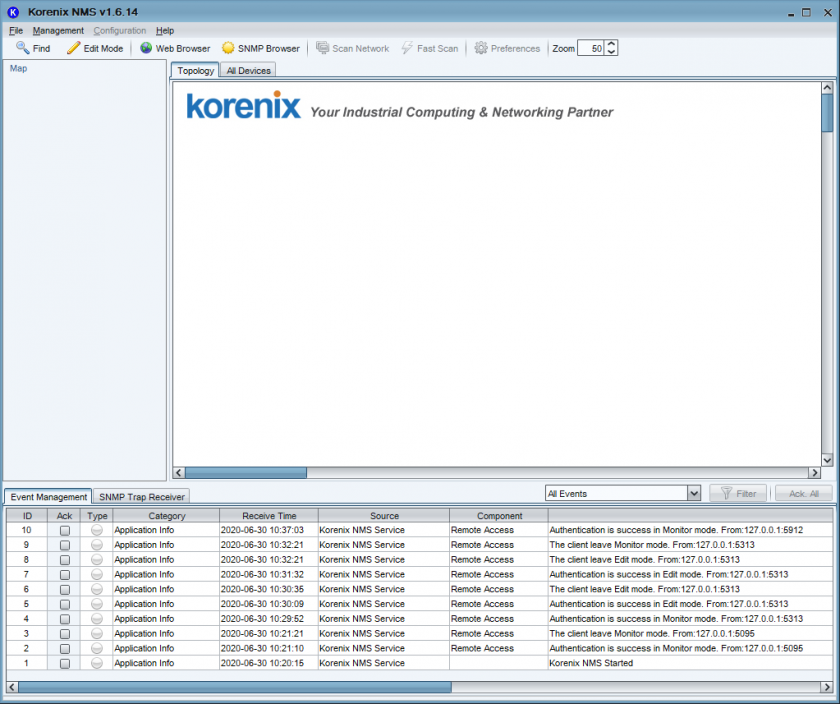Open the Management menu
Viewport: 840px width, 704px height.
[x=58, y=31]
